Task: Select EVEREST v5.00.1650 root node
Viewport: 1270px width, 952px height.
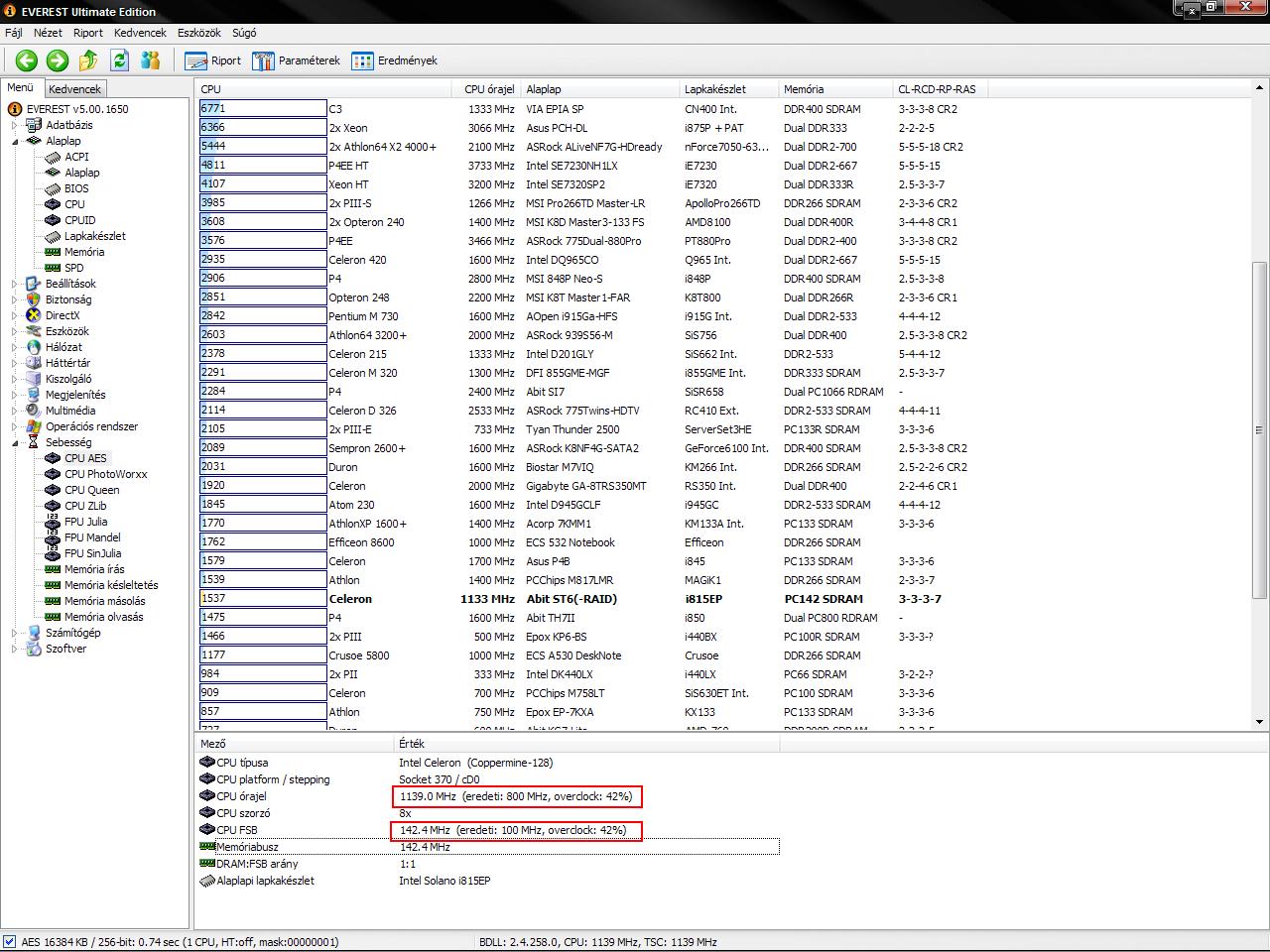Action: pos(67,109)
